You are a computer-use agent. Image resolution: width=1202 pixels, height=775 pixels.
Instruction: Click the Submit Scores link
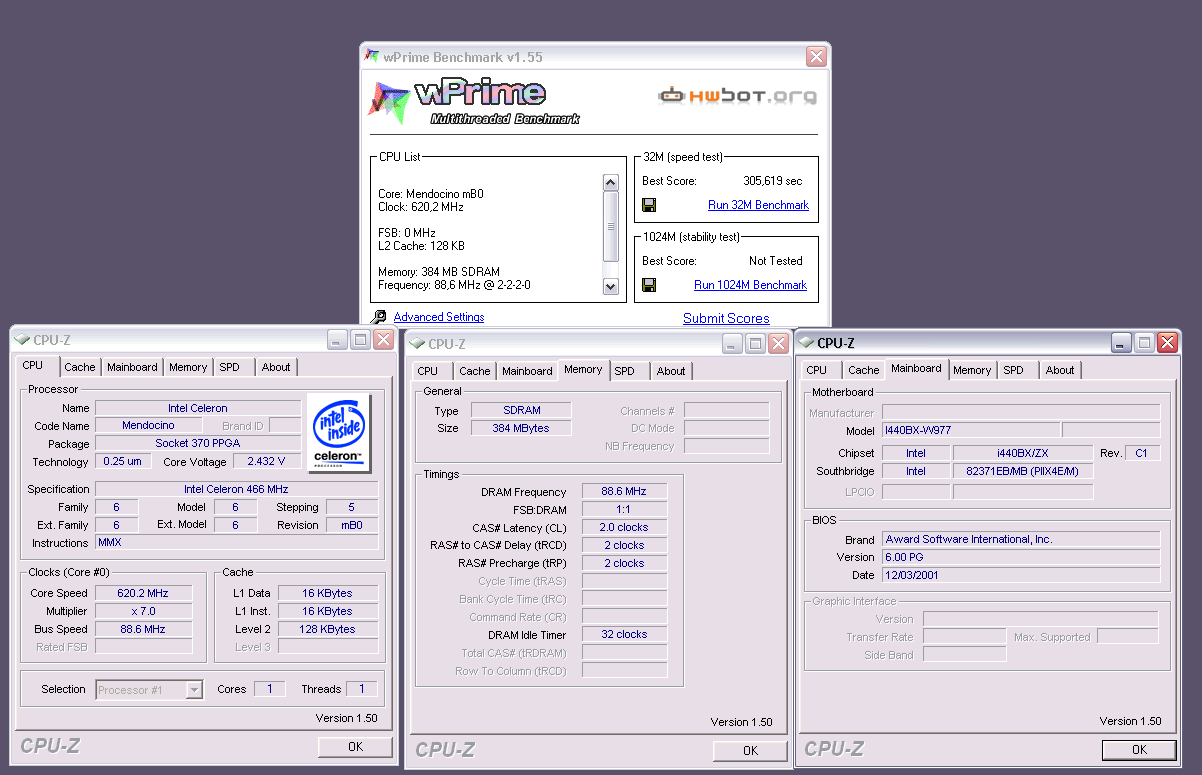click(x=726, y=318)
